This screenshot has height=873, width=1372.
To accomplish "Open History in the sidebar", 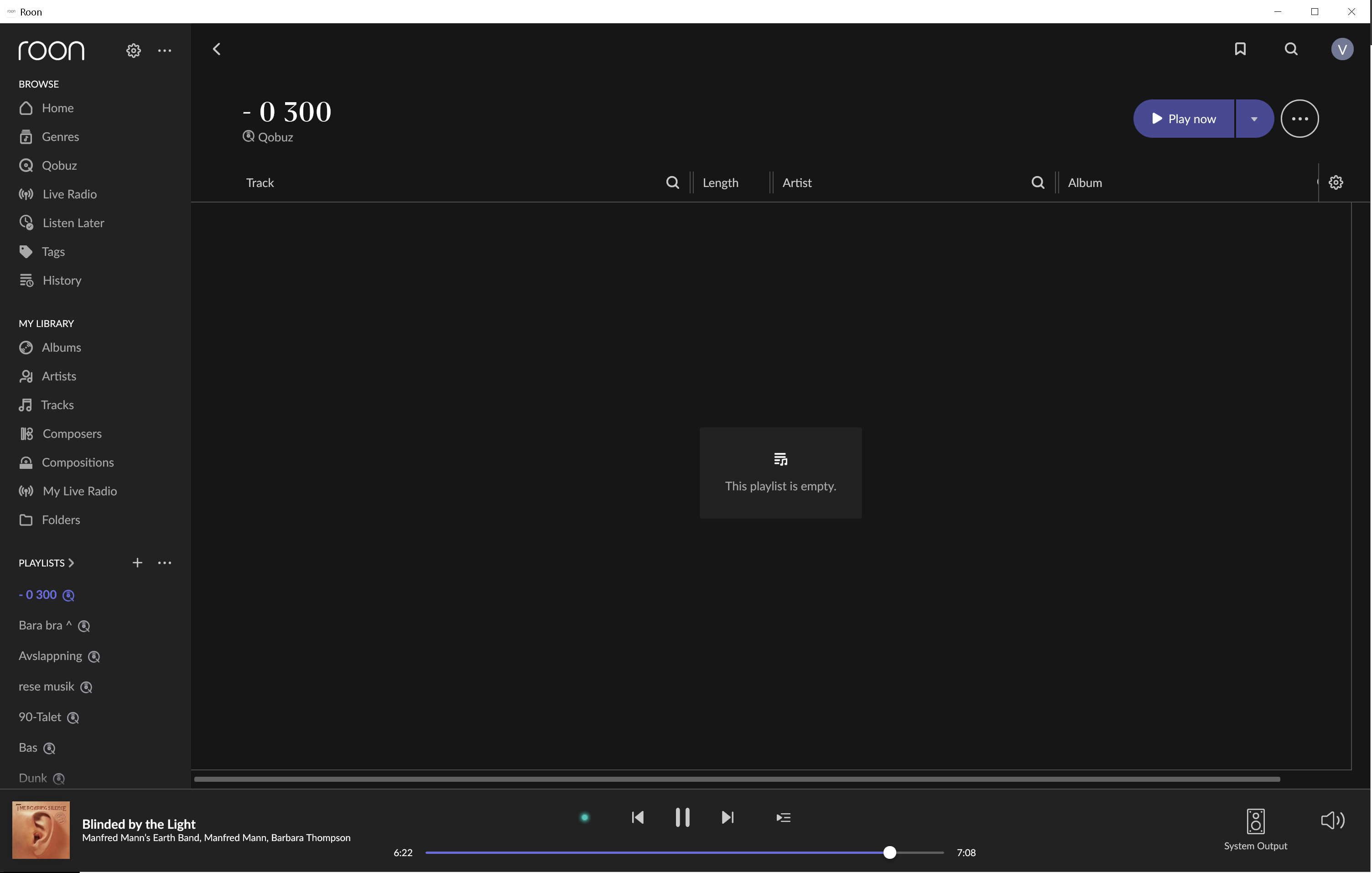I will [50, 281].
